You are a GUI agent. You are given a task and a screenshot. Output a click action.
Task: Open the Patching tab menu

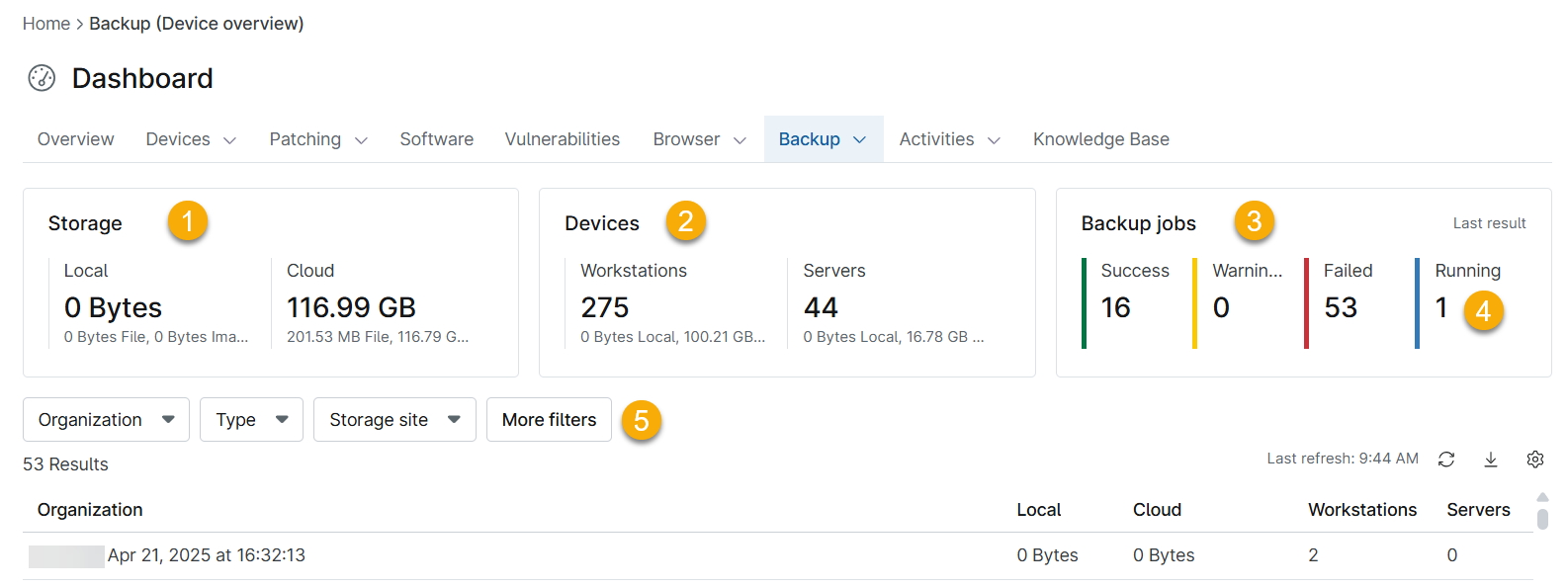point(317,139)
